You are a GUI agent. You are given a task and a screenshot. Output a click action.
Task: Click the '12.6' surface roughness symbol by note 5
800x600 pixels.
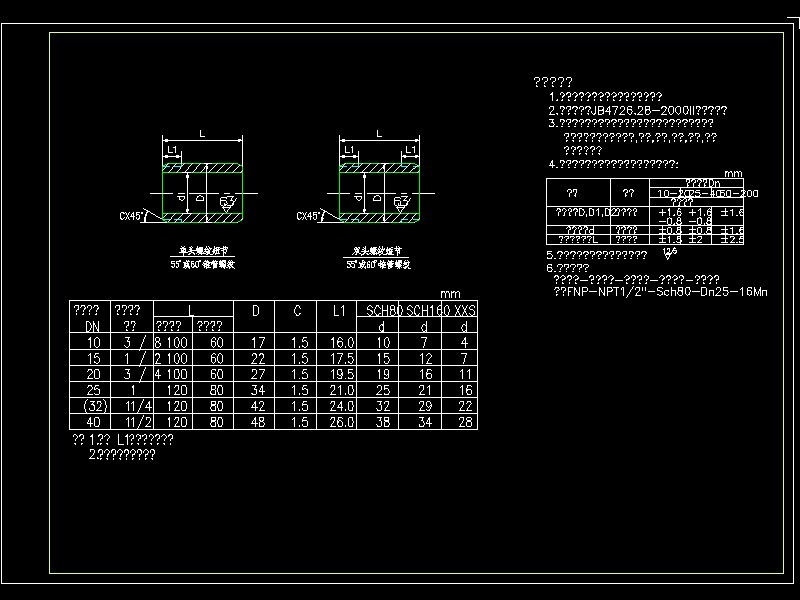(669, 253)
